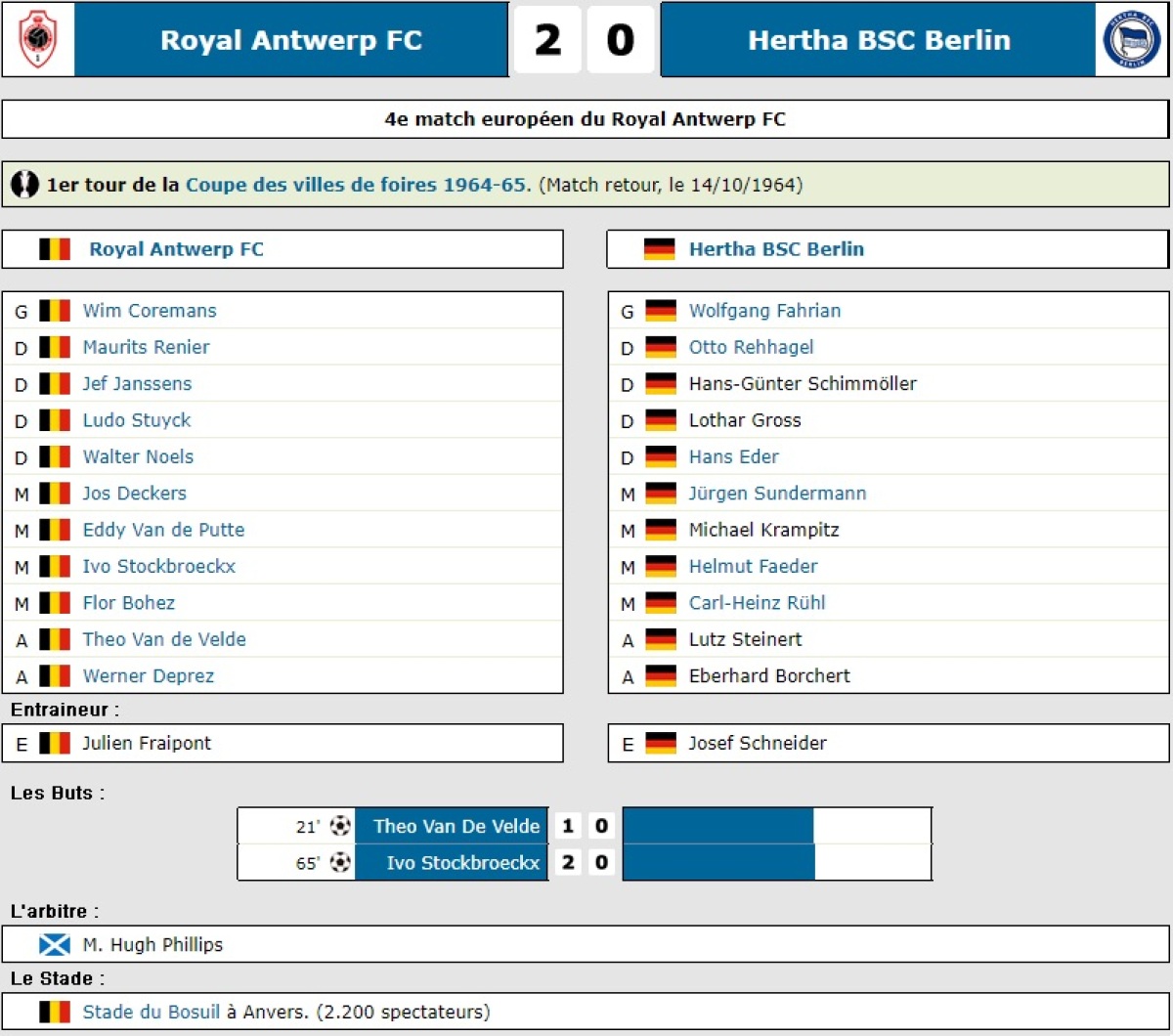The image size is (1173, 1036).
Task: Click the soccer ball icon at 65'
Action: [340, 863]
